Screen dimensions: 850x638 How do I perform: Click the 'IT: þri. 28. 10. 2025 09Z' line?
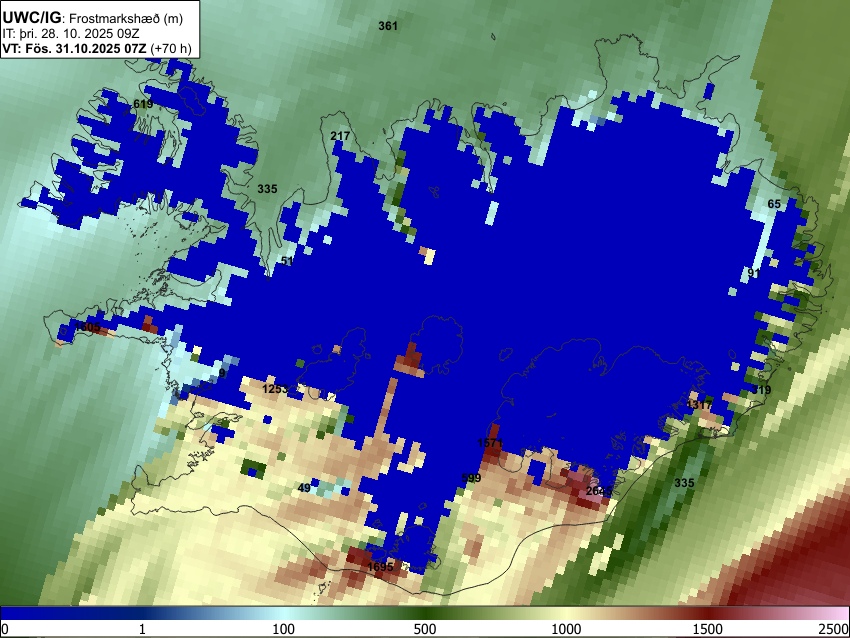pos(71,34)
